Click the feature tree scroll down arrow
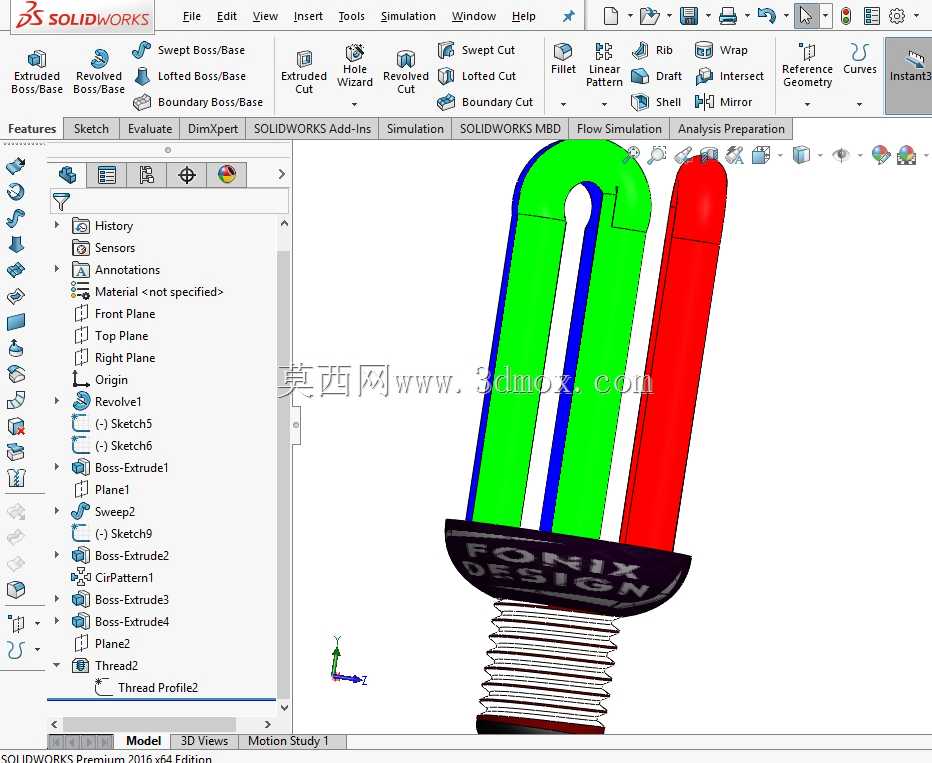932x763 pixels. tap(284, 707)
